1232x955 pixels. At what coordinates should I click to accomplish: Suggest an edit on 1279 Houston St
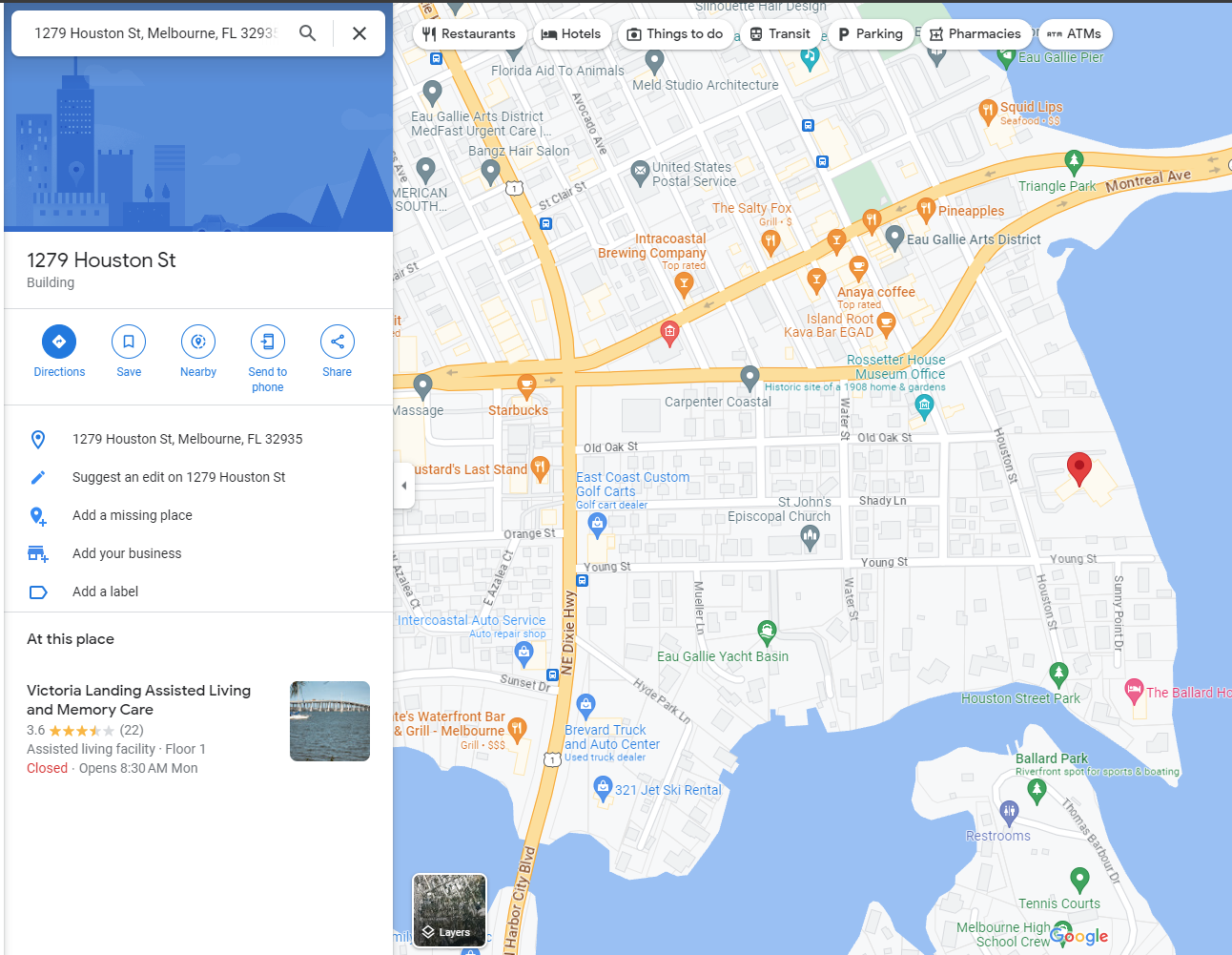click(x=198, y=477)
